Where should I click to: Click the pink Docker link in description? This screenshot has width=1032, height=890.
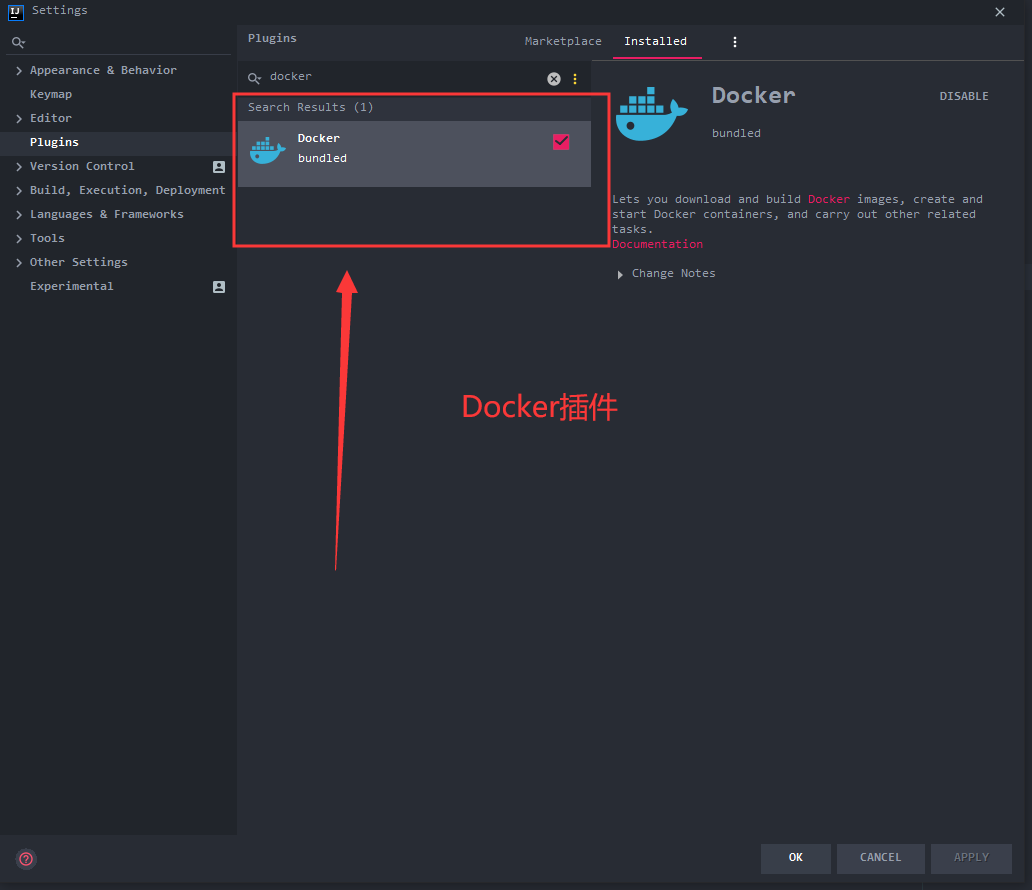point(829,199)
